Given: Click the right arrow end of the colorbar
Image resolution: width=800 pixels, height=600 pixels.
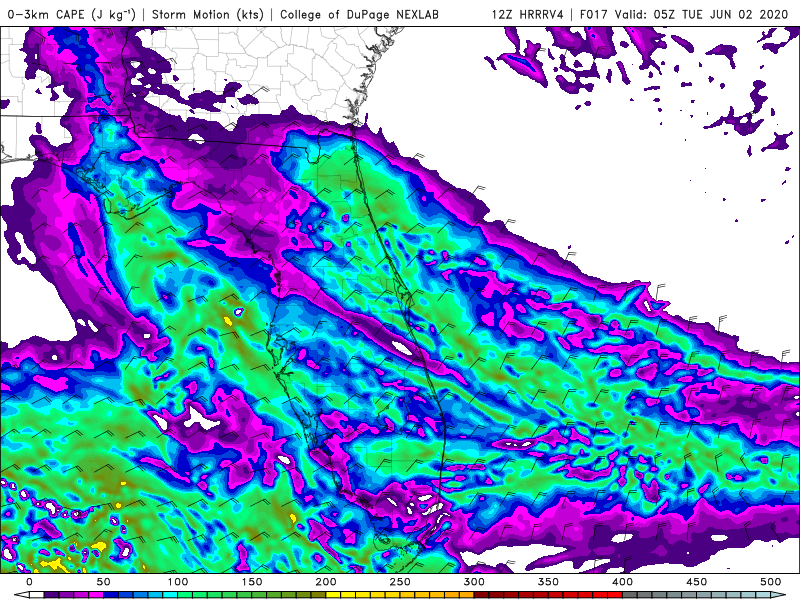Looking at the screenshot, I should pyautogui.click(x=779, y=595).
